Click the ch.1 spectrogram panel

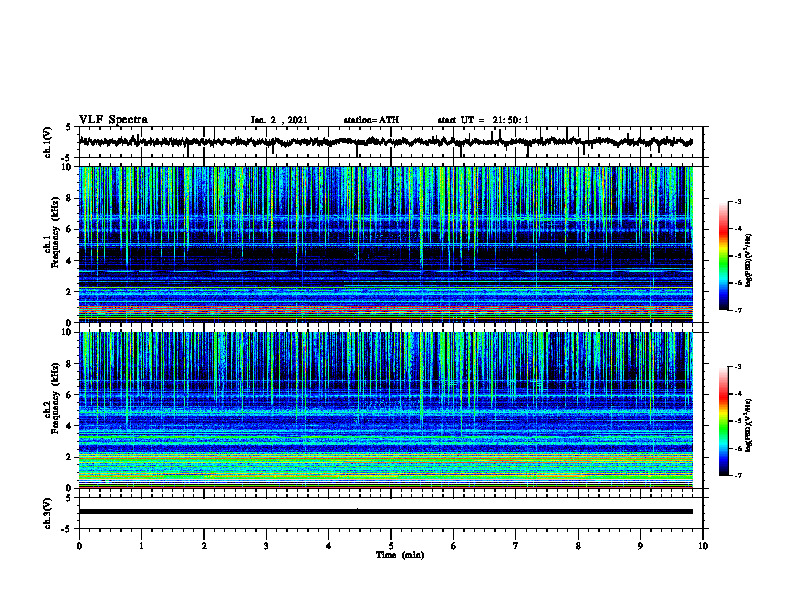coord(386,244)
